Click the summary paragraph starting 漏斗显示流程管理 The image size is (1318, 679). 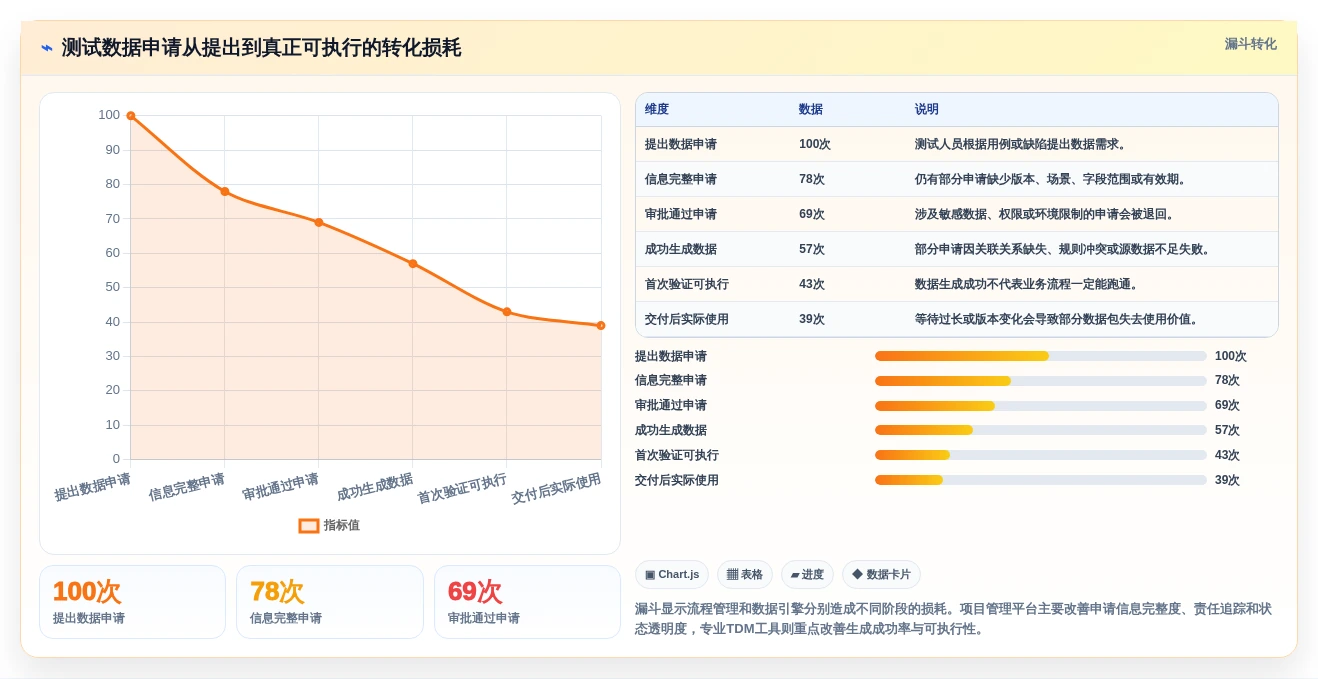[x=953, y=619]
